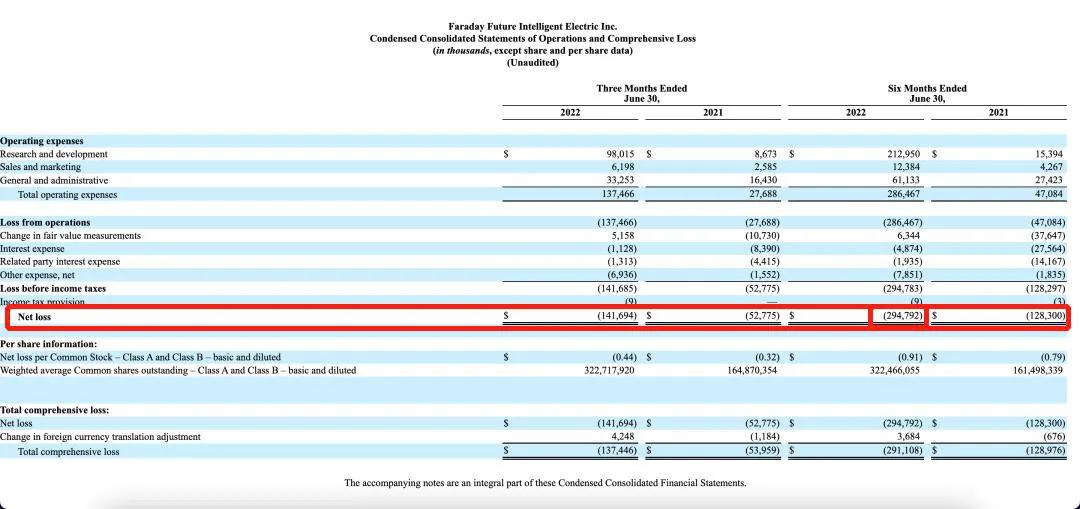Click the sales and marketing value 4,267
1080x509 pixels.
1052,167
